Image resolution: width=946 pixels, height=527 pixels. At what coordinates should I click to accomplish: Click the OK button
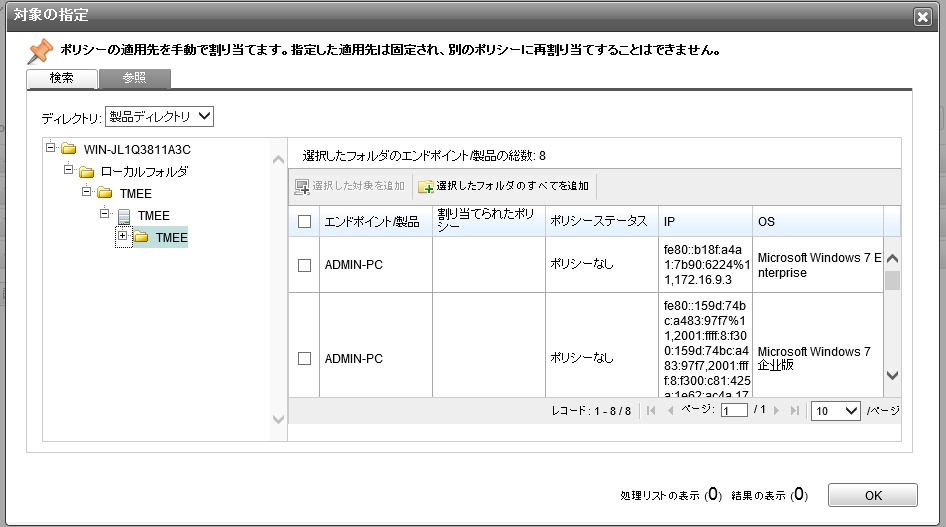pos(872,495)
